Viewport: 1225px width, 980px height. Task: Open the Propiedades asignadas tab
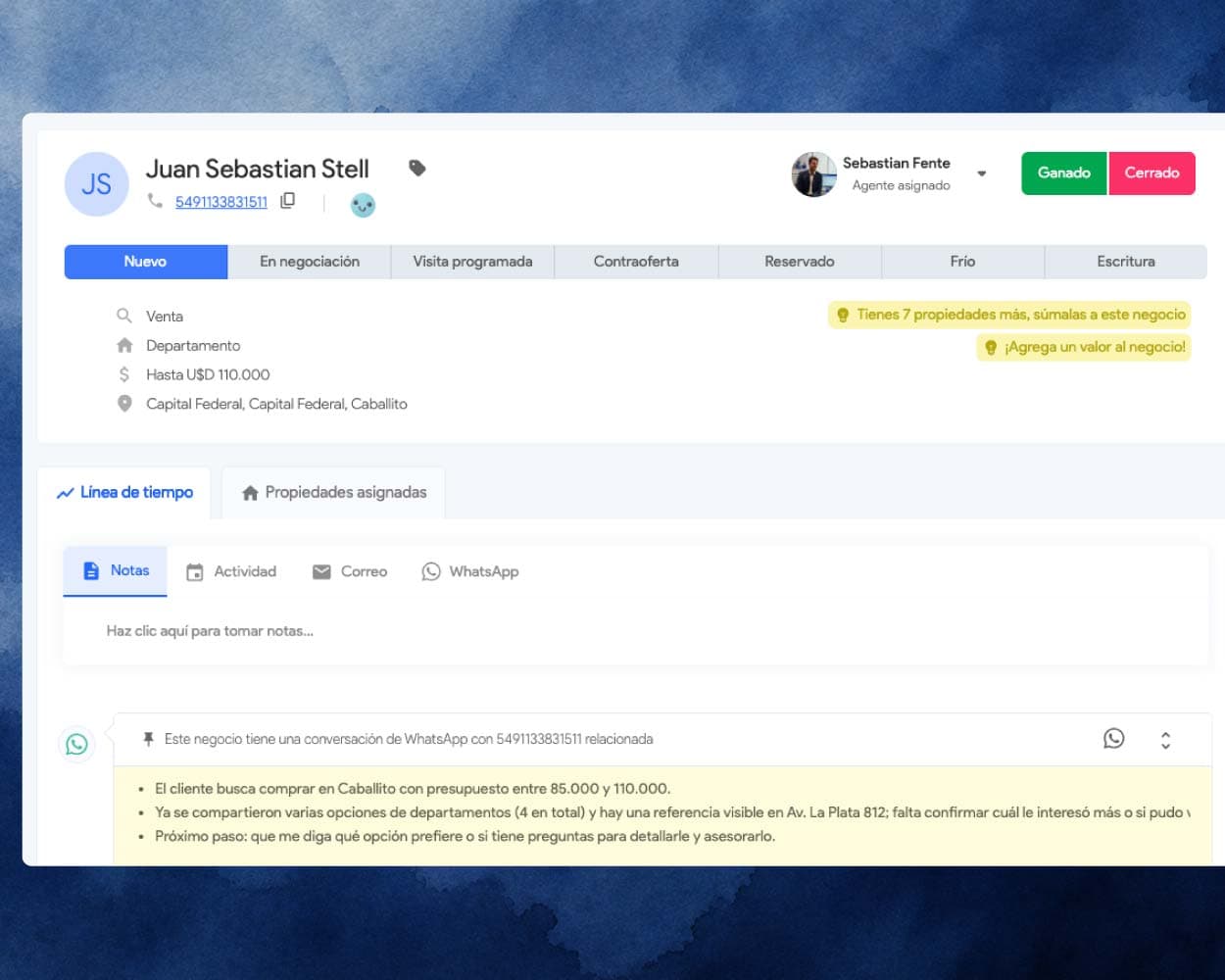(334, 492)
